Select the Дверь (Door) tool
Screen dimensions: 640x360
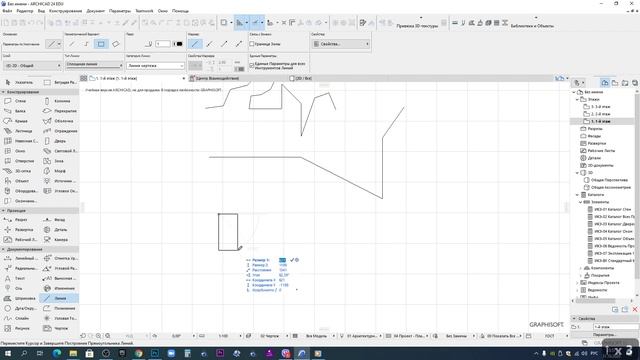(x=60, y=141)
